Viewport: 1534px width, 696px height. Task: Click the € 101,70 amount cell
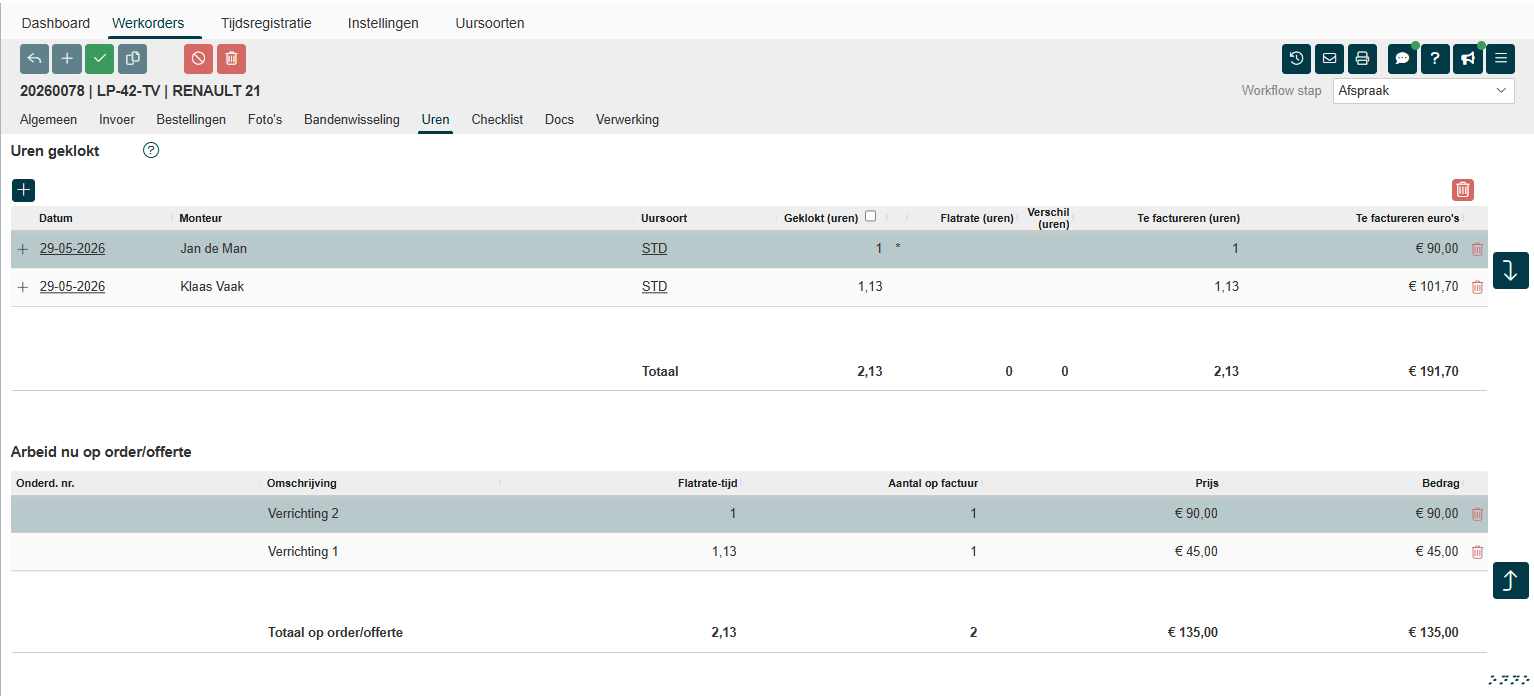coord(1434,287)
